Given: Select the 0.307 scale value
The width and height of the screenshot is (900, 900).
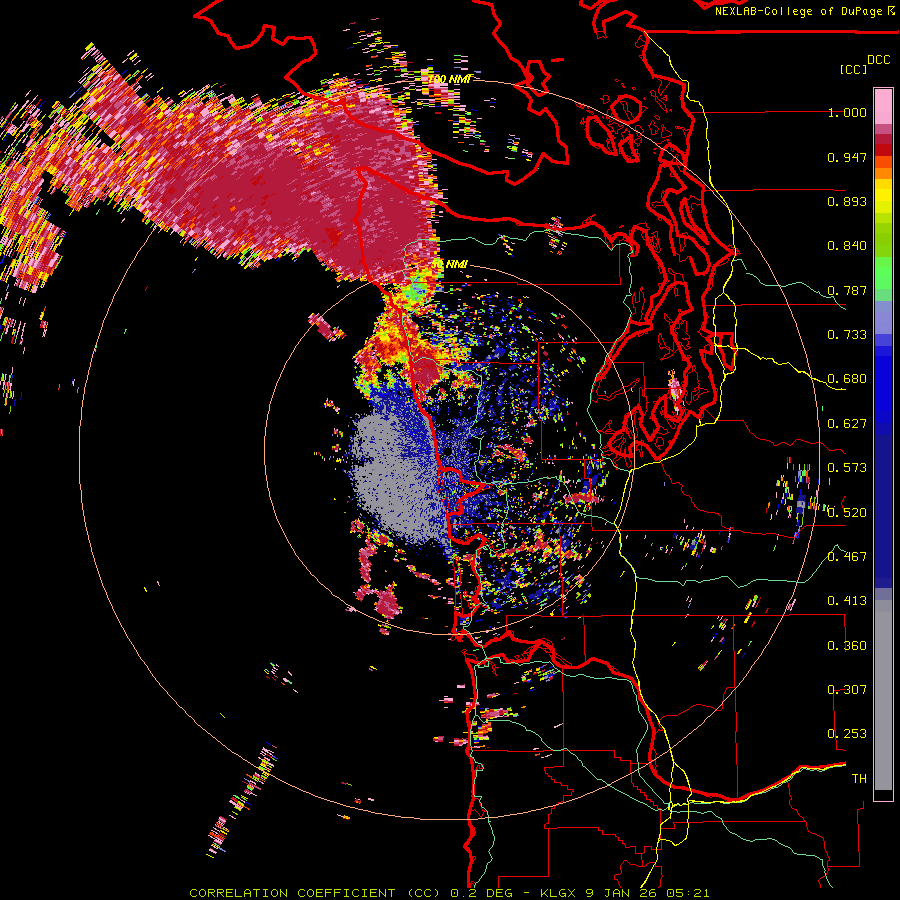Looking at the screenshot, I should pyautogui.click(x=847, y=690).
